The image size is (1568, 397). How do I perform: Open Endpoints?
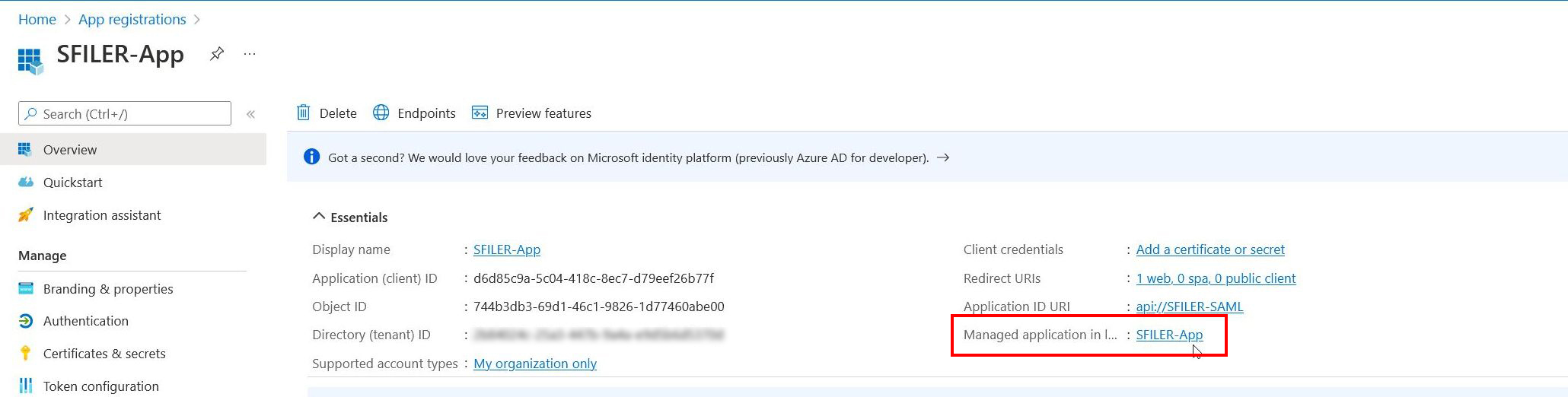coord(426,113)
